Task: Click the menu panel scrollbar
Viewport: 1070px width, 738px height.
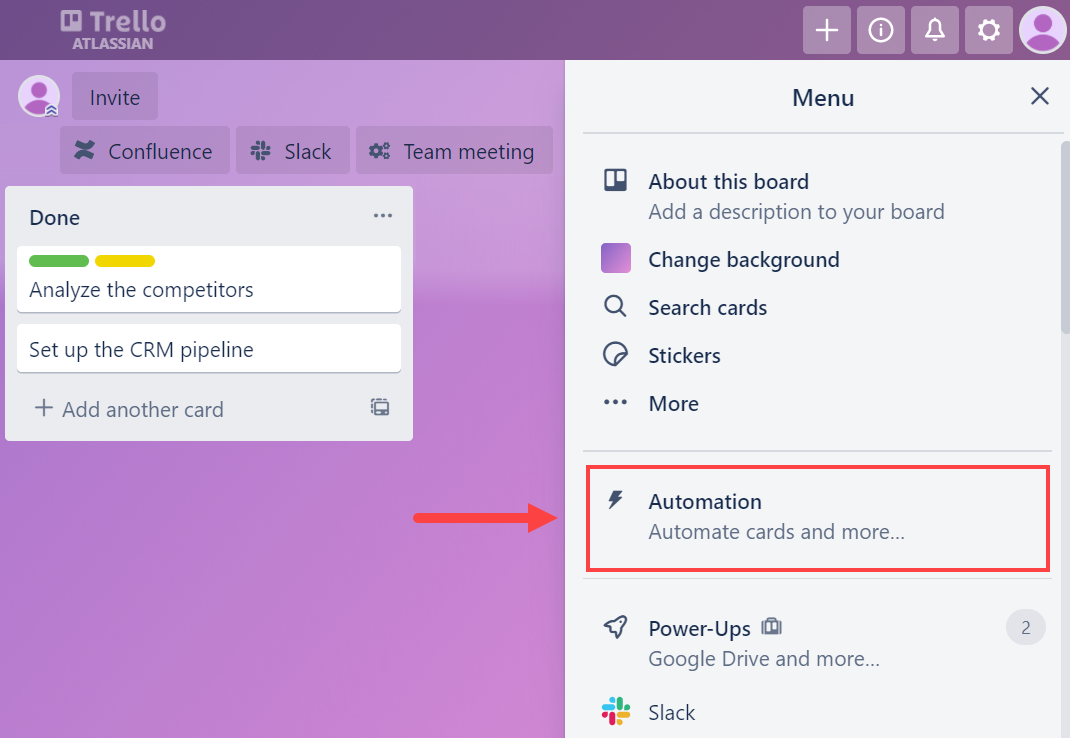Action: 1065,237
